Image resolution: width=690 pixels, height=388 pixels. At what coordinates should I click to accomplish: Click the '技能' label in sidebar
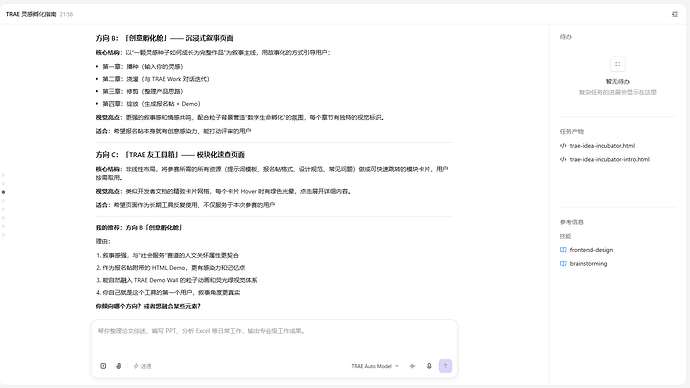tap(565, 236)
